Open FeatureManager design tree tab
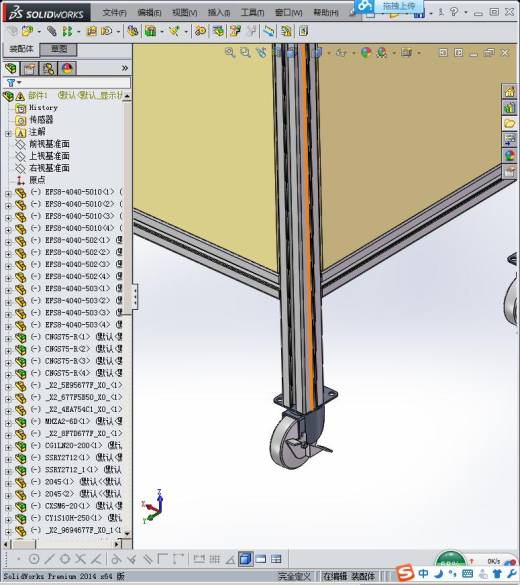Image resolution: width=520 pixels, height=585 pixels. pos(11,68)
